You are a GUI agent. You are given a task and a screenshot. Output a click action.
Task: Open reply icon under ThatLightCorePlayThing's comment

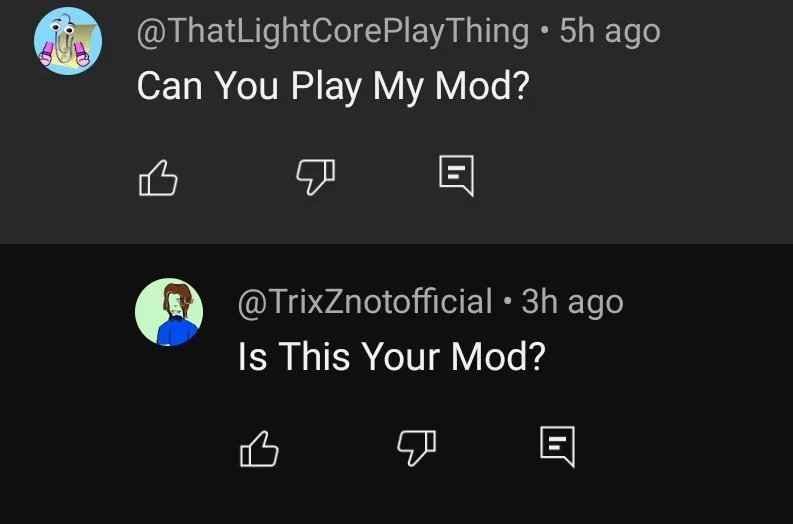tap(456, 177)
